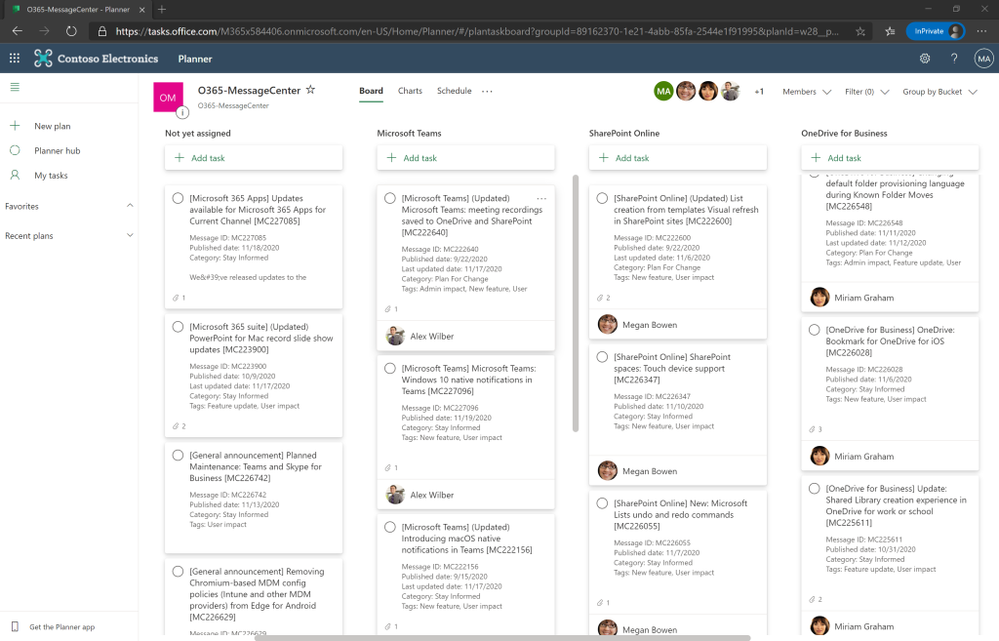The image size is (999, 641).
Task: Open the three-dots more plan views menu
Action: (487, 91)
